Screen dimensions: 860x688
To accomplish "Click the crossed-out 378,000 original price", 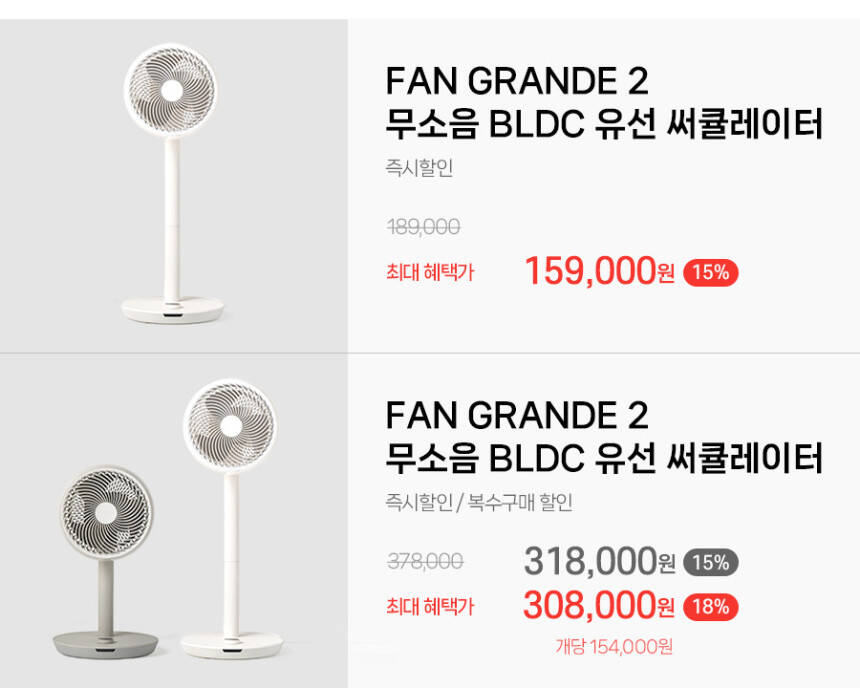I will pos(425,562).
